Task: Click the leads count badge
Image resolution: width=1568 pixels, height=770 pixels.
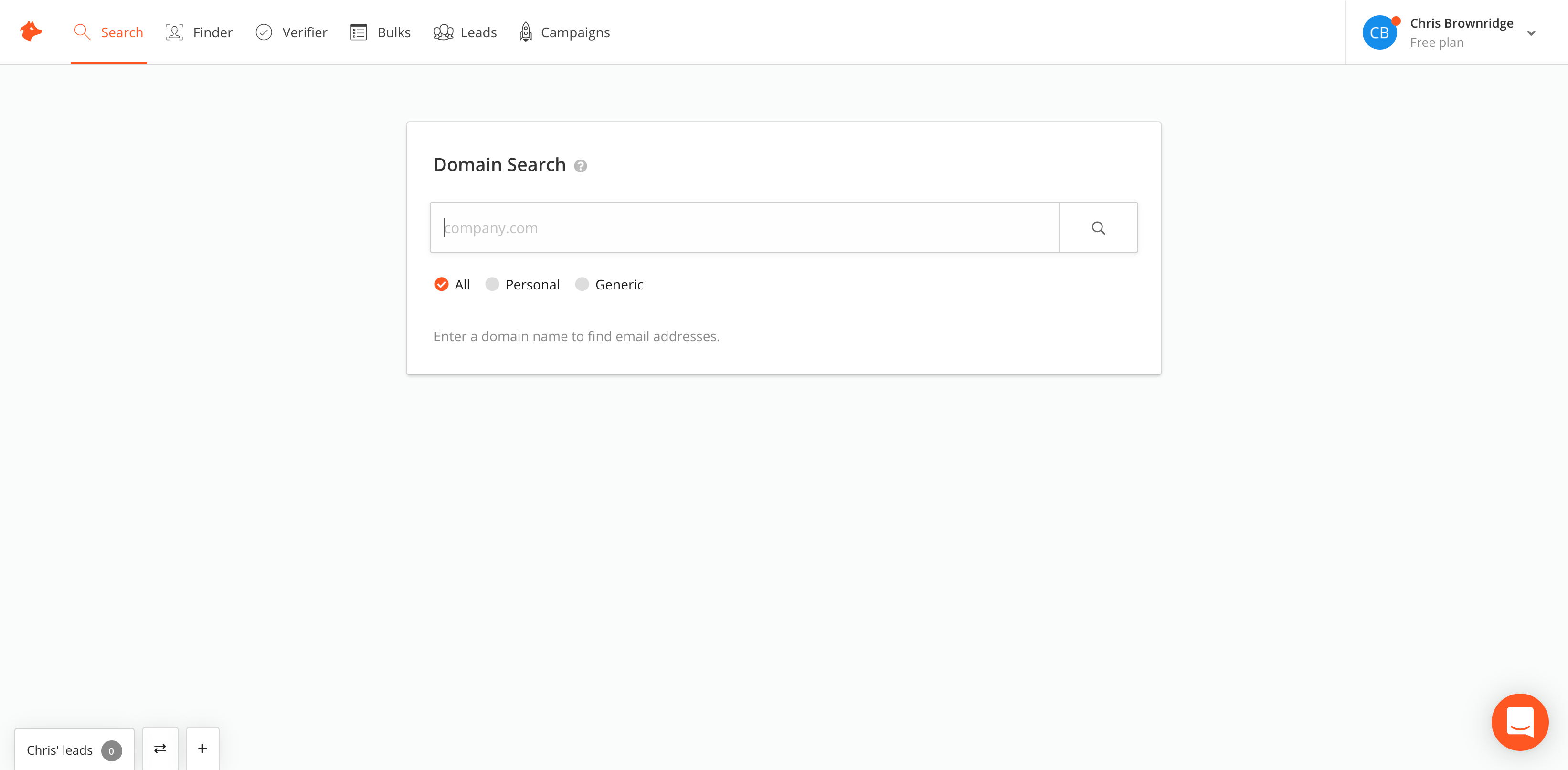Action: pyautogui.click(x=111, y=750)
